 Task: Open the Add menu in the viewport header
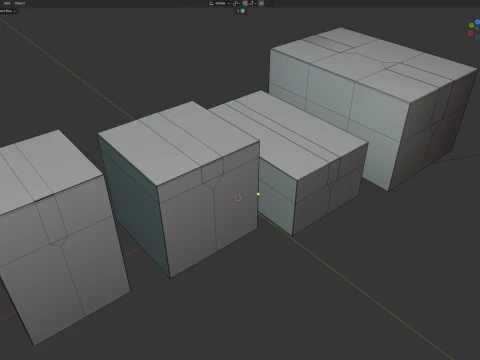[7, 3]
